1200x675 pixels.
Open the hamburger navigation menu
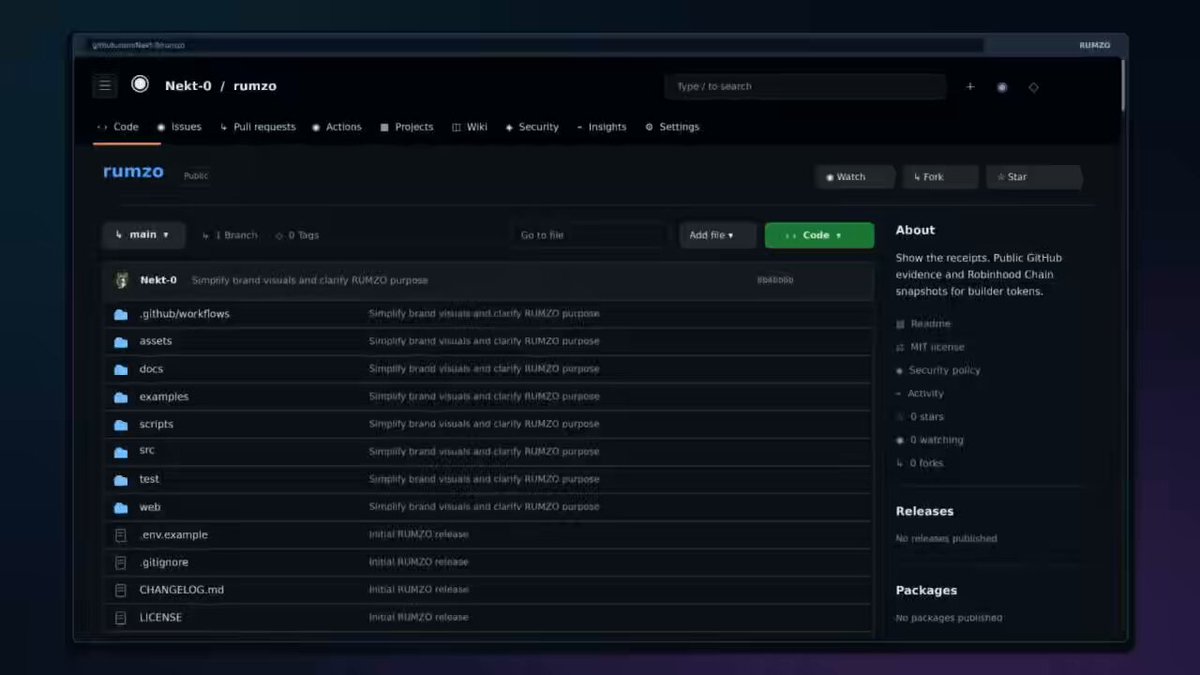coord(105,86)
